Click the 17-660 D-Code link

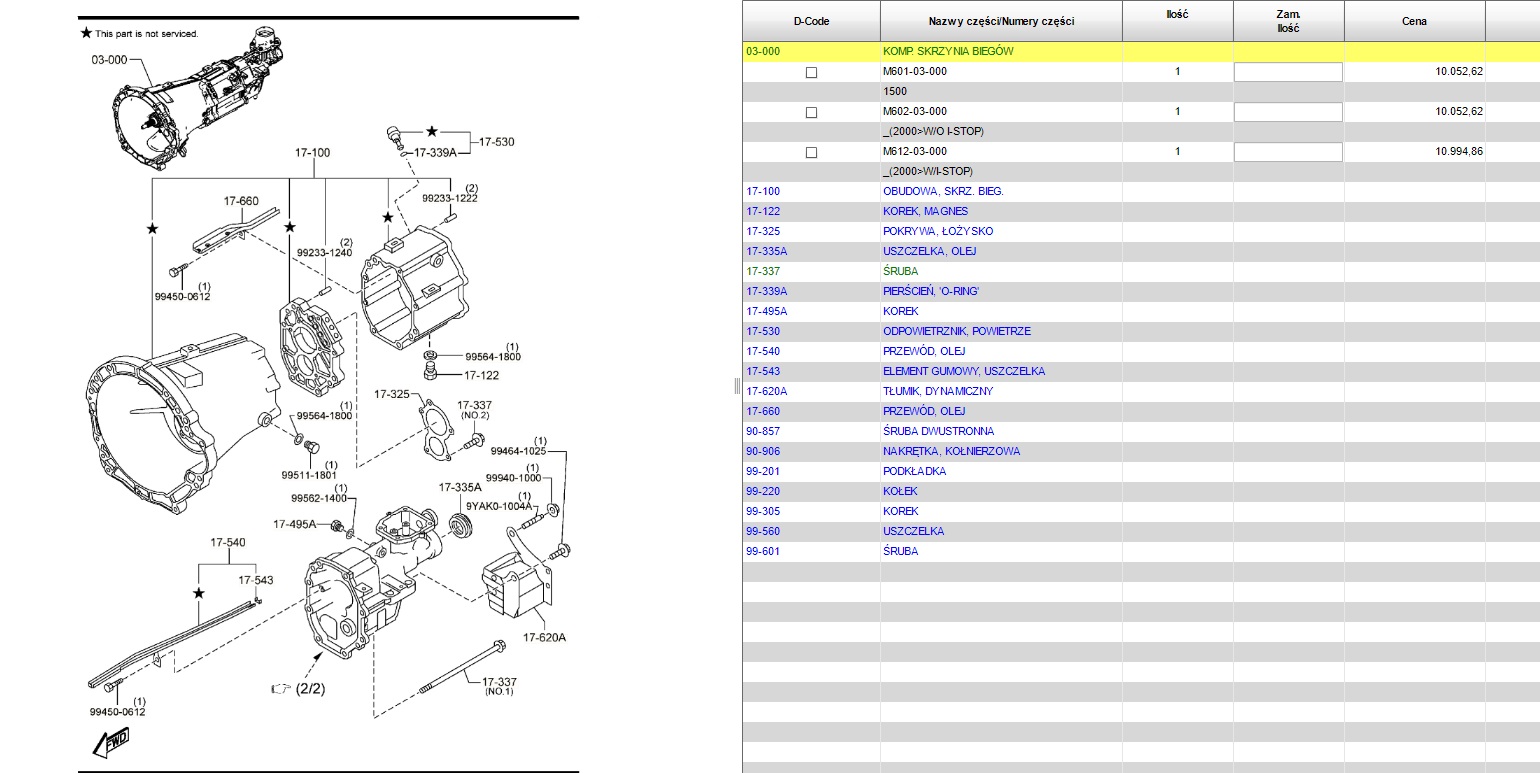pos(763,411)
